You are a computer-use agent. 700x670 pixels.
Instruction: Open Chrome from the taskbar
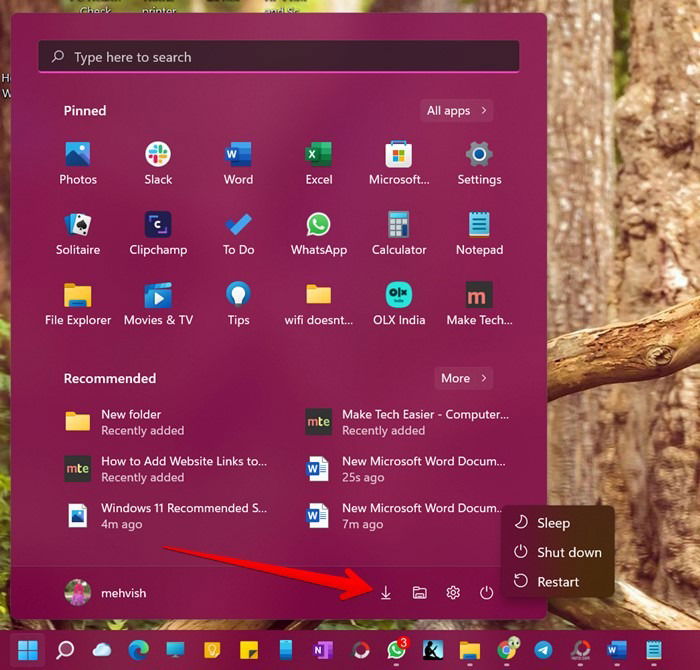tap(508, 649)
